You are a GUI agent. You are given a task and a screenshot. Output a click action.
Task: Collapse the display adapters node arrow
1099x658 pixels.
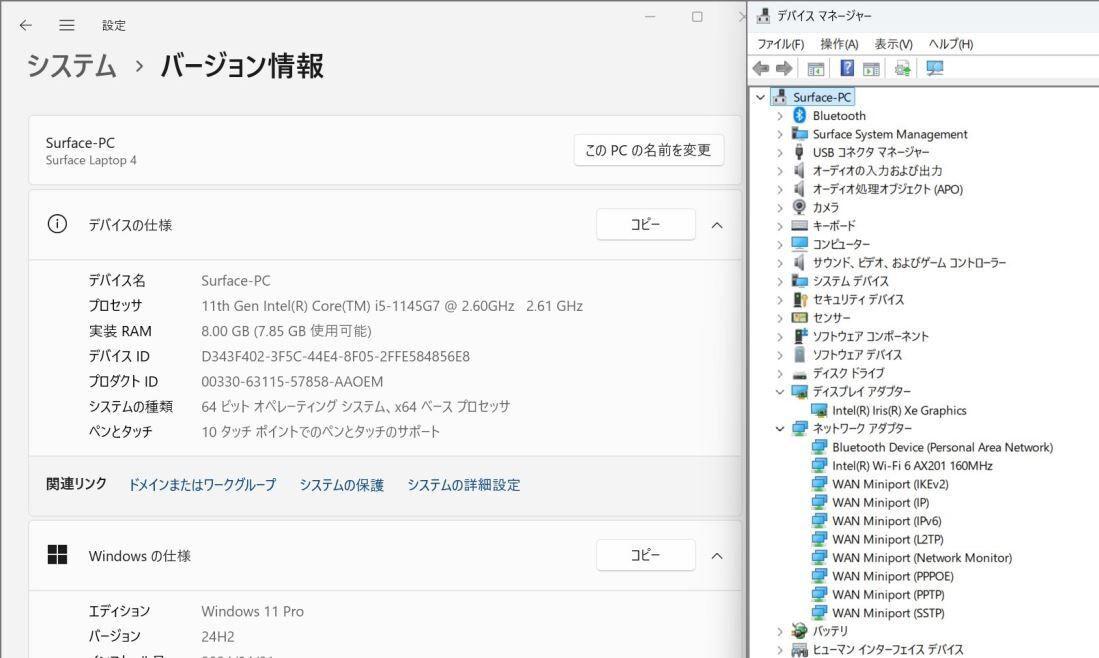(x=780, y=392)
